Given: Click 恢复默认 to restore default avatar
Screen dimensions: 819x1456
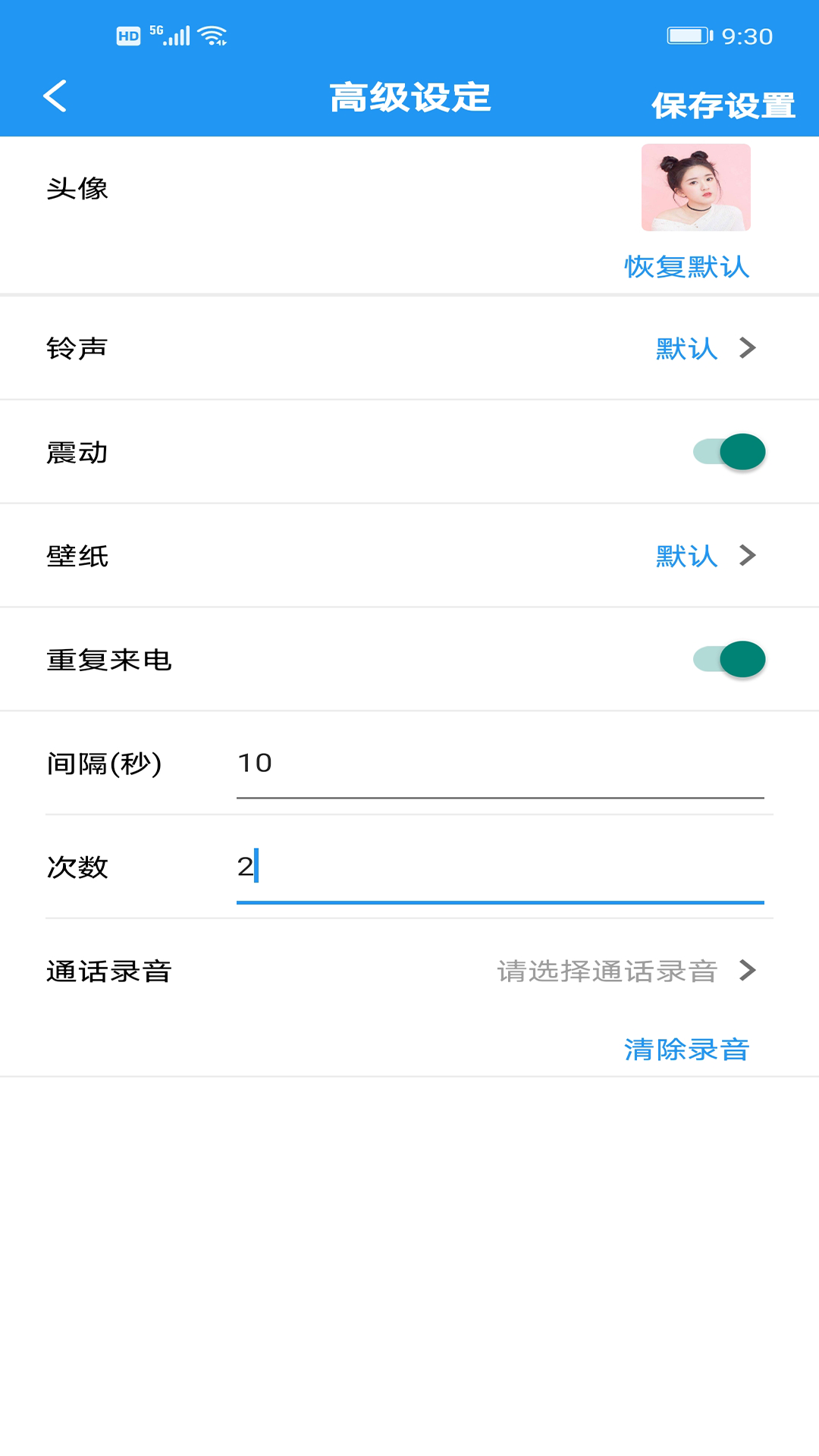Looking at the screenshot, I should coord(686,267).
